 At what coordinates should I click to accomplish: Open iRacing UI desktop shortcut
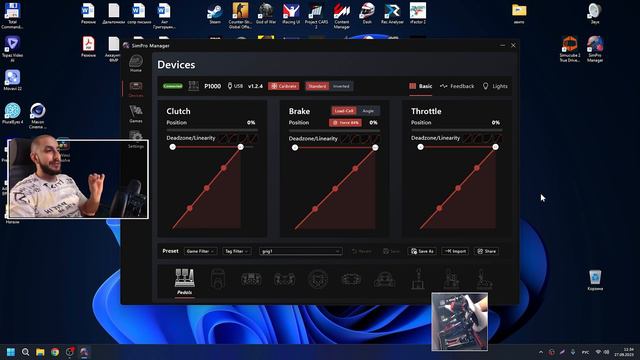pos(291,13)
